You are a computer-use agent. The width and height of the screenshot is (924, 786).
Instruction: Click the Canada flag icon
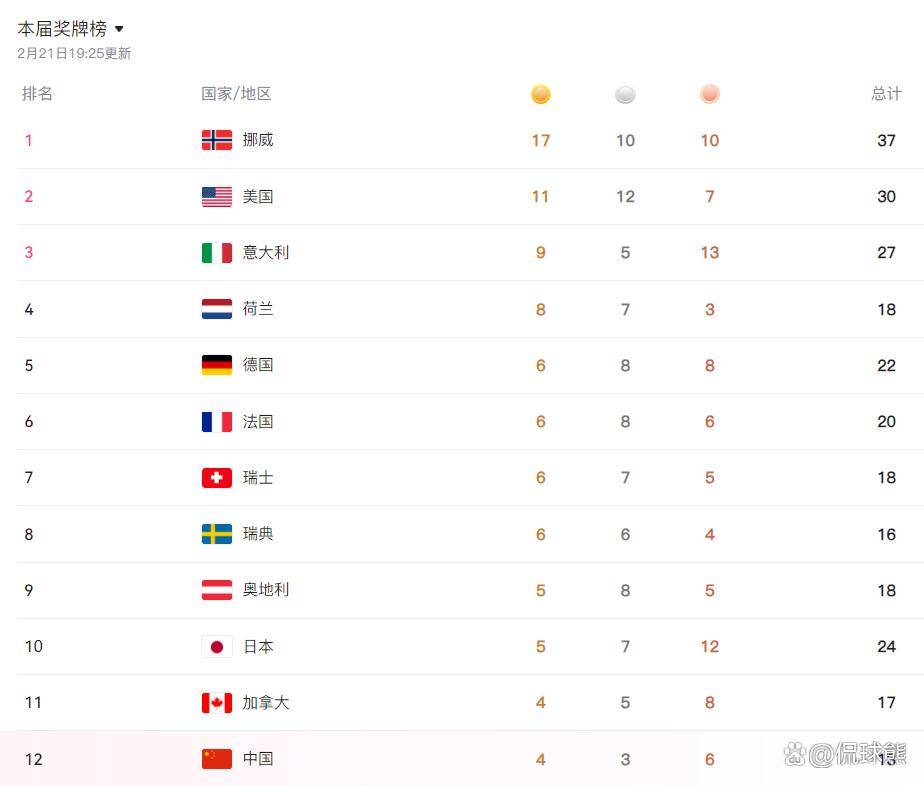tap(217, 703)
